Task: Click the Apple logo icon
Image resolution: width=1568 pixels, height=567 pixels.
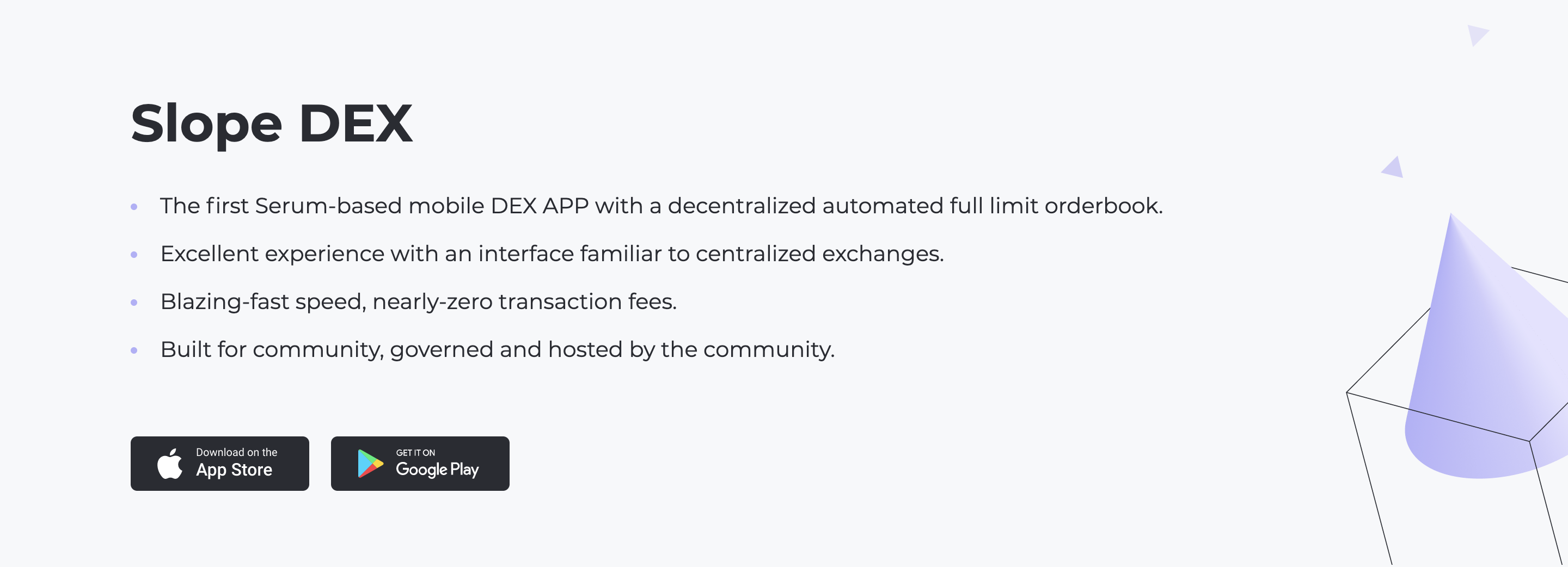Action: 170,464
